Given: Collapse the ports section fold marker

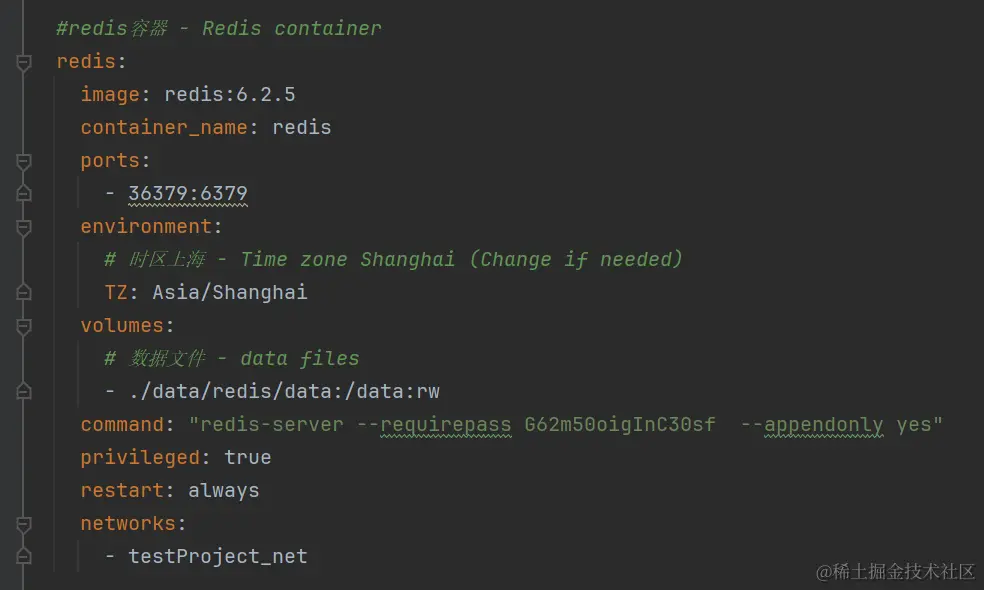Looking at the screenshot, I should click(x=24, y=161).
